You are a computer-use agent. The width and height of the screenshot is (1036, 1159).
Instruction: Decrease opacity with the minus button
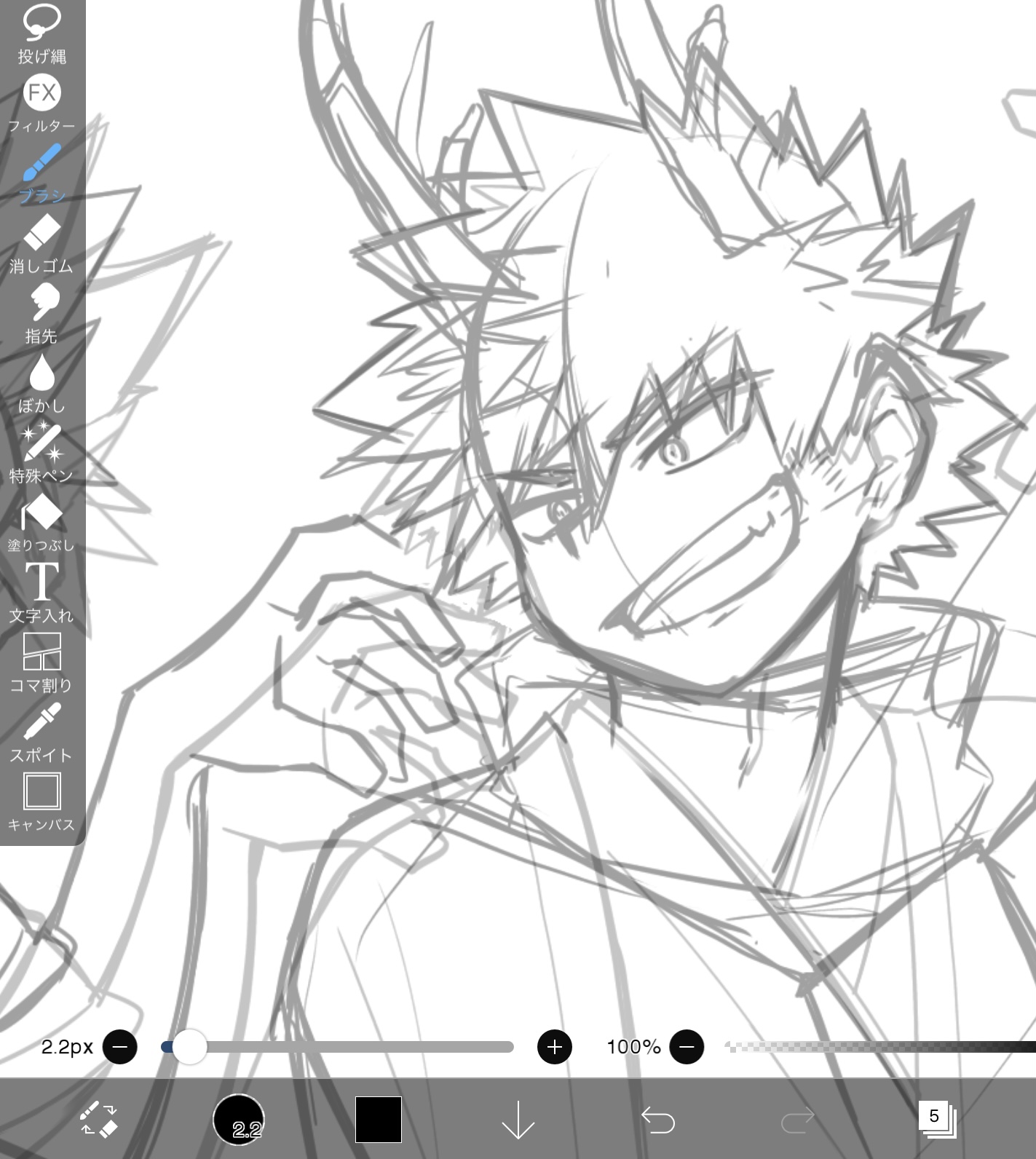[x=687, y=1047]
